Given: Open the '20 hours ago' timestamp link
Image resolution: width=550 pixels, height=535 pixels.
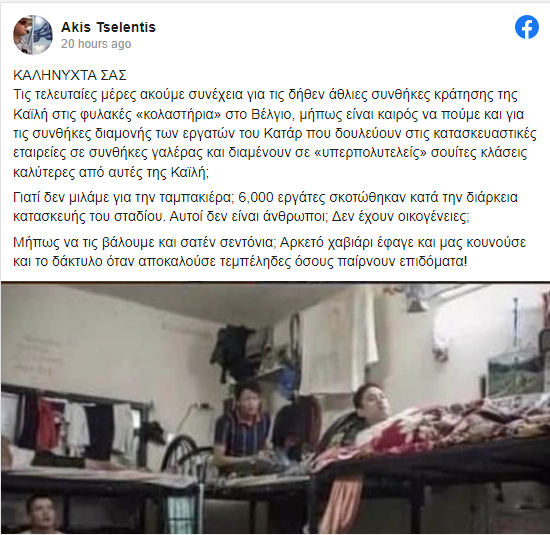Looking at the screenshot, I should point(96,44).
